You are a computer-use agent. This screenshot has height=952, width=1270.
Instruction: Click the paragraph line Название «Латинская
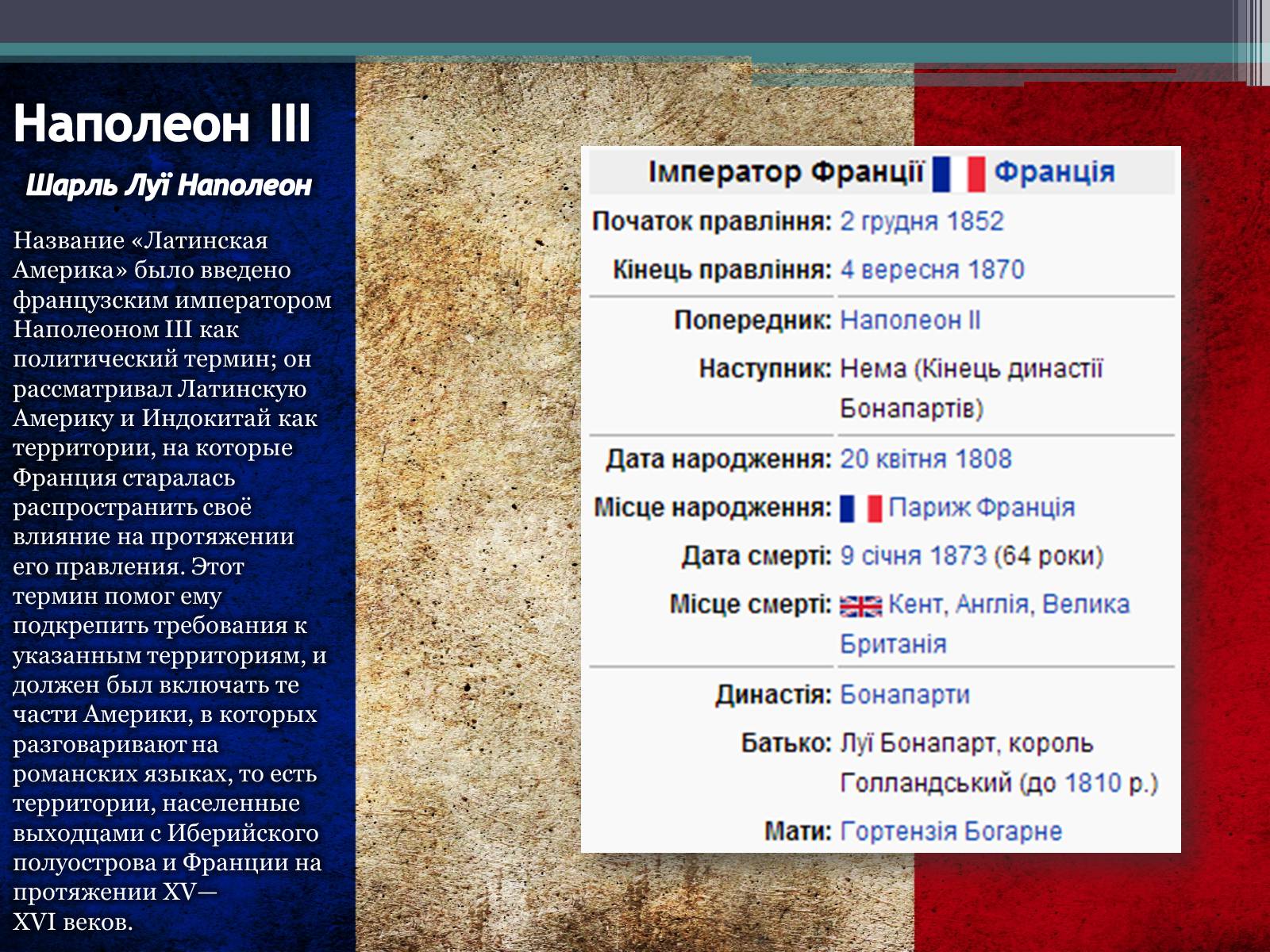(140, 240)
